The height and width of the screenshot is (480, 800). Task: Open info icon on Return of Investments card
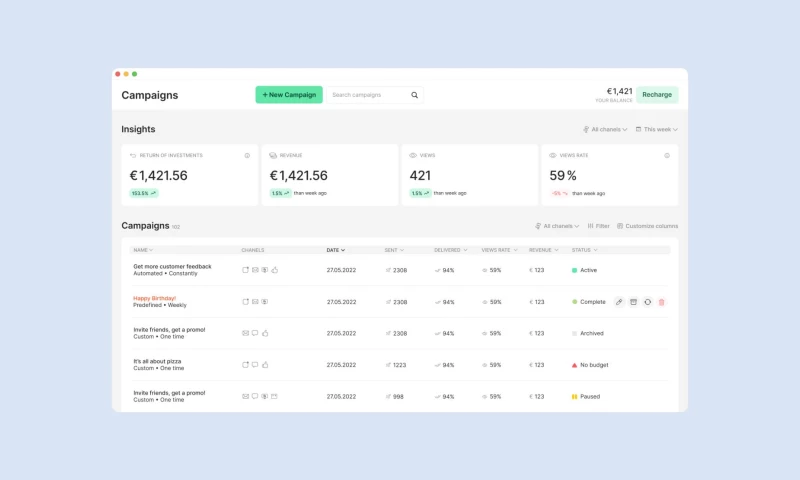pyautogui.click(x=247, y=156)
